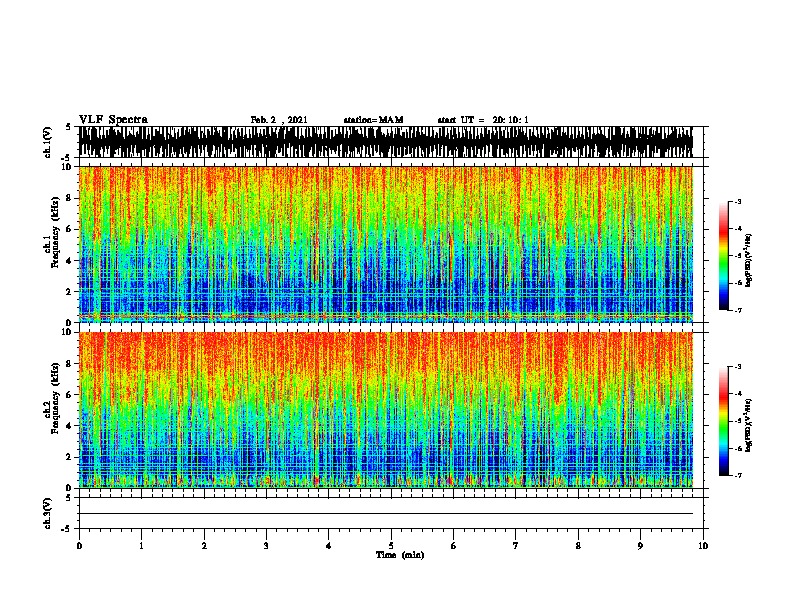Image resolution: width=792 pixels, height=612 pixels.
Task: Click the black ch.1 voltage waveform strip
Action: tap(386, 142)
